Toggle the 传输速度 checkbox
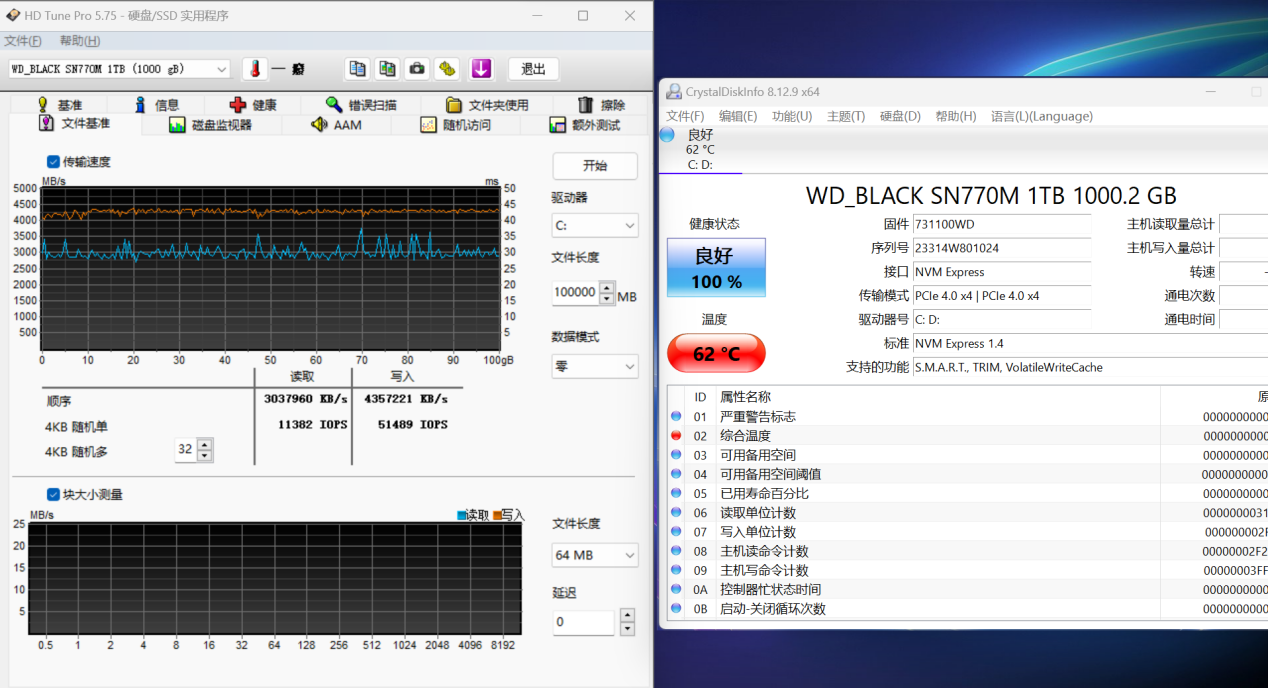 53,162
